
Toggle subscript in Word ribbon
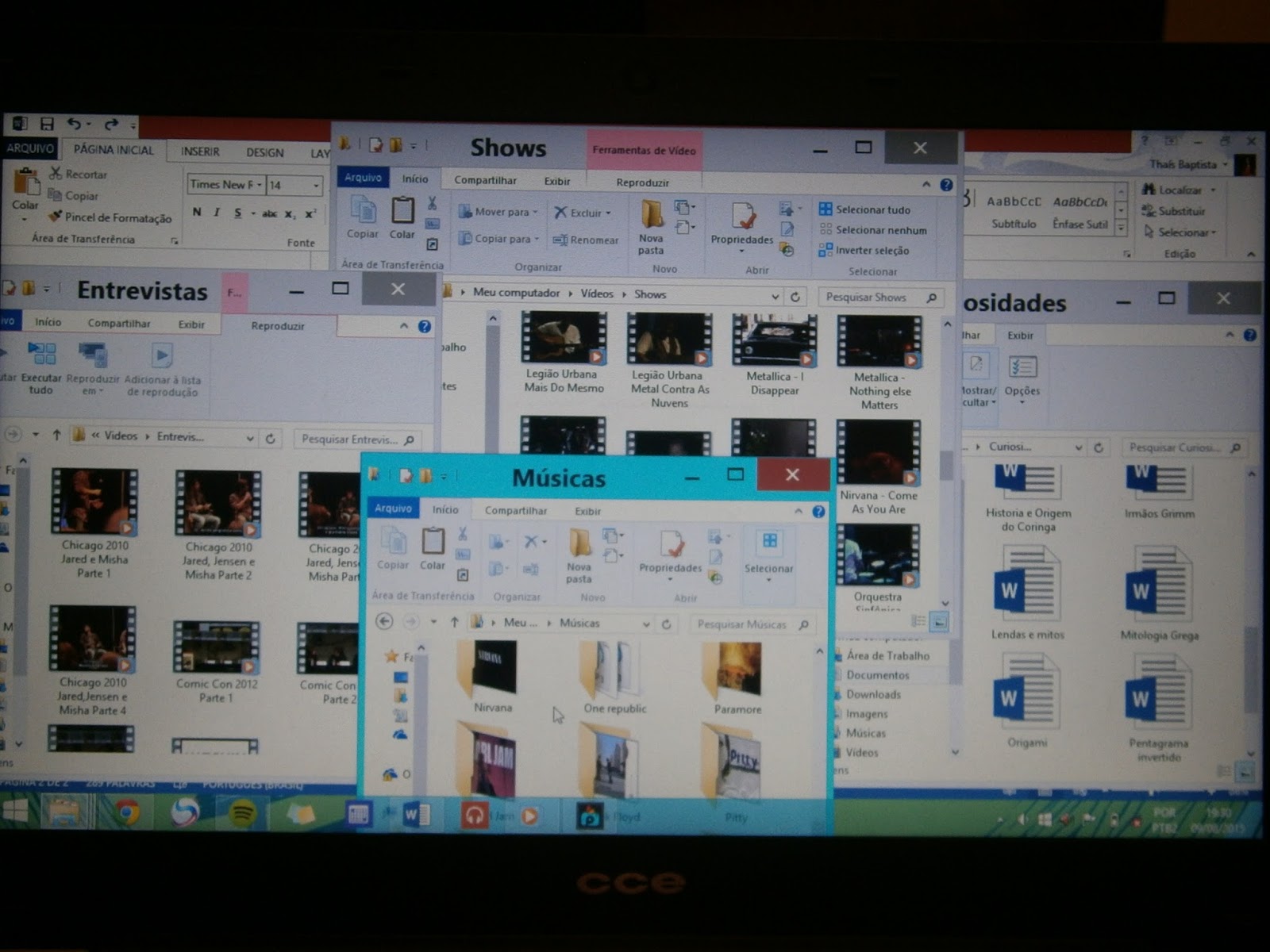click(291, 214)
